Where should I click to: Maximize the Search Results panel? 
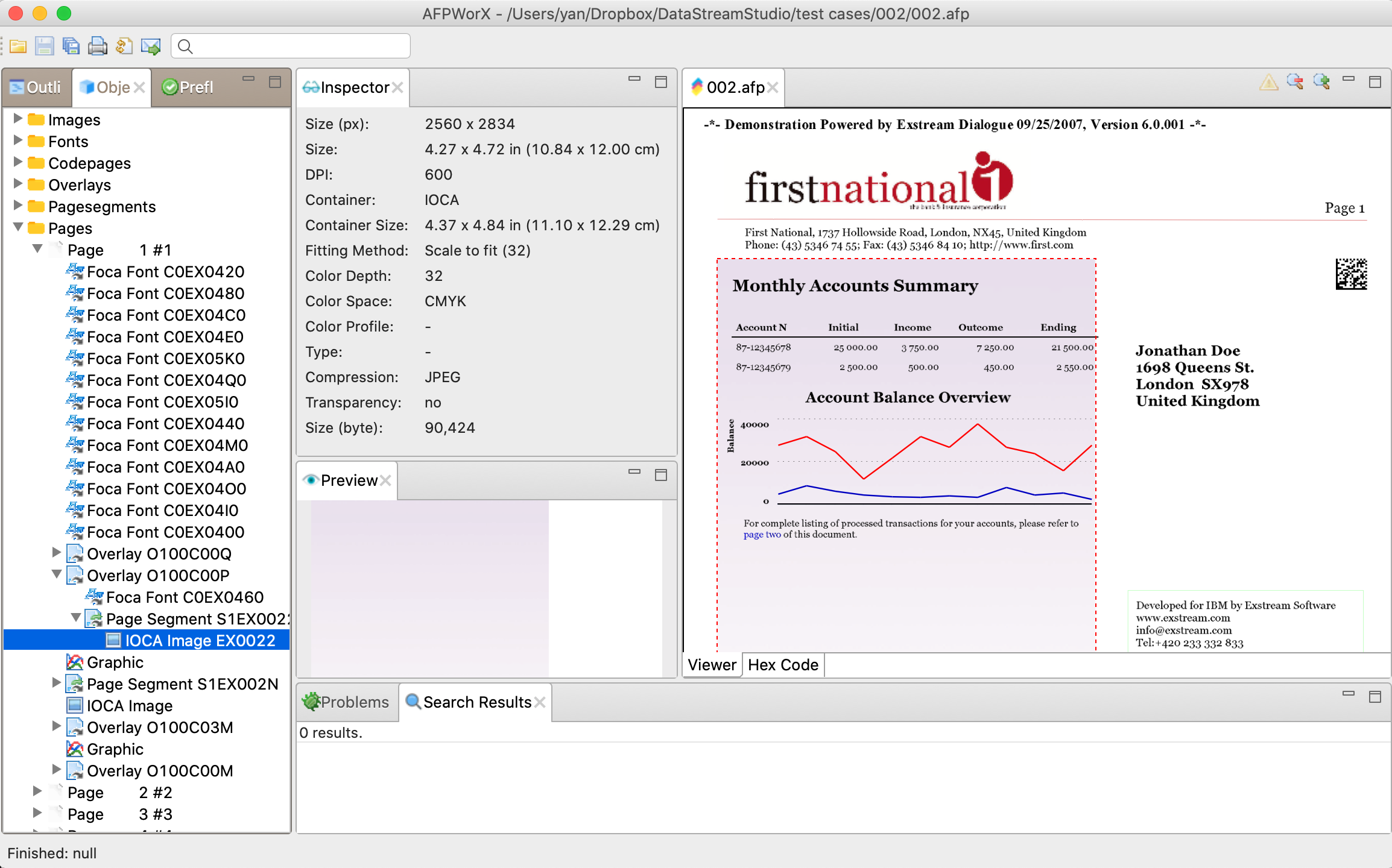[x=1375, y=697]
